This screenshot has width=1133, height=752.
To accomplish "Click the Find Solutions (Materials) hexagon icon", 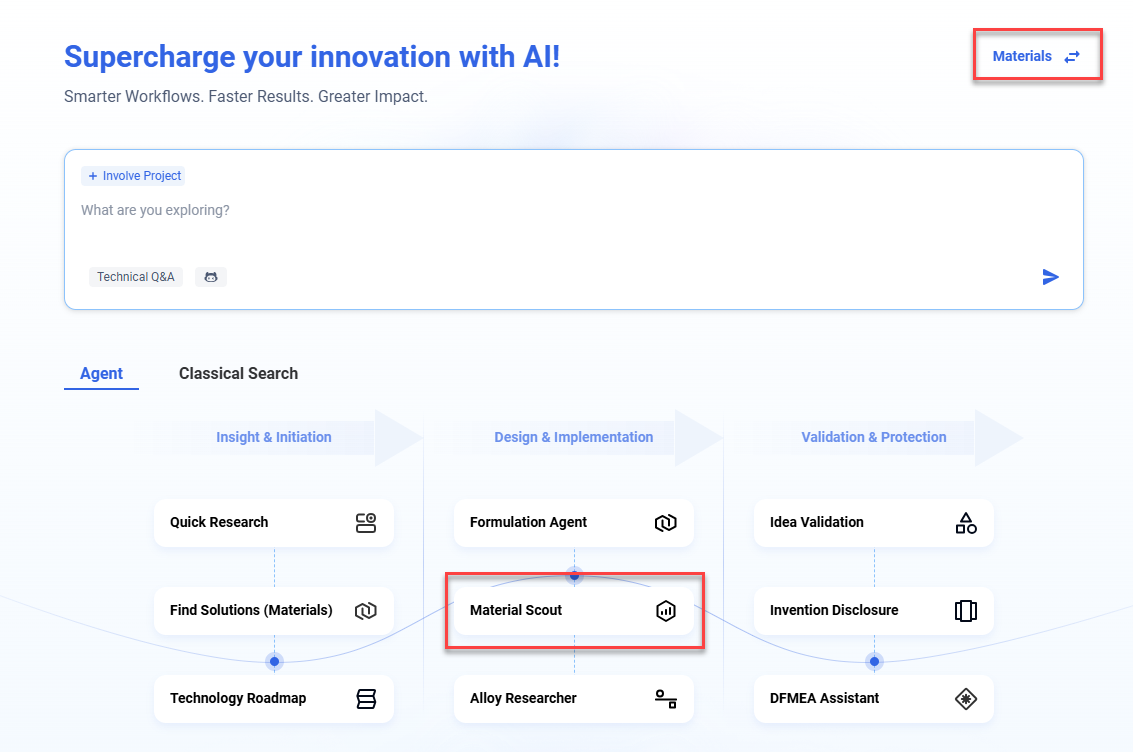I will (366, 610).
